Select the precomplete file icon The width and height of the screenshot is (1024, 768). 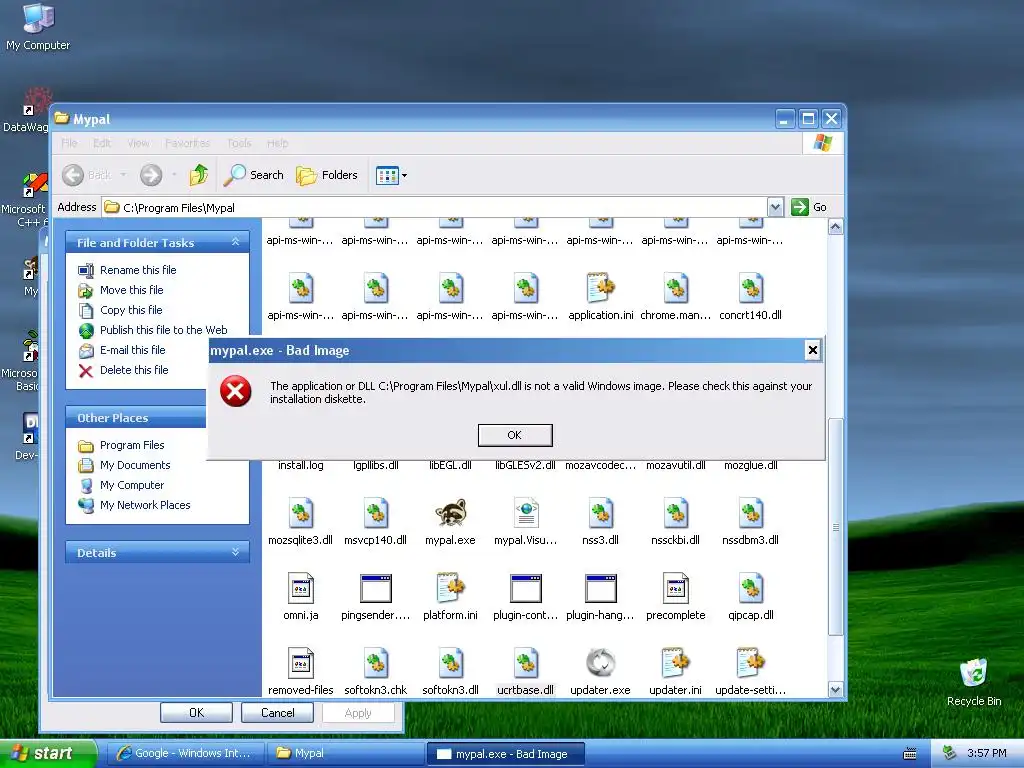pos(675,588)
